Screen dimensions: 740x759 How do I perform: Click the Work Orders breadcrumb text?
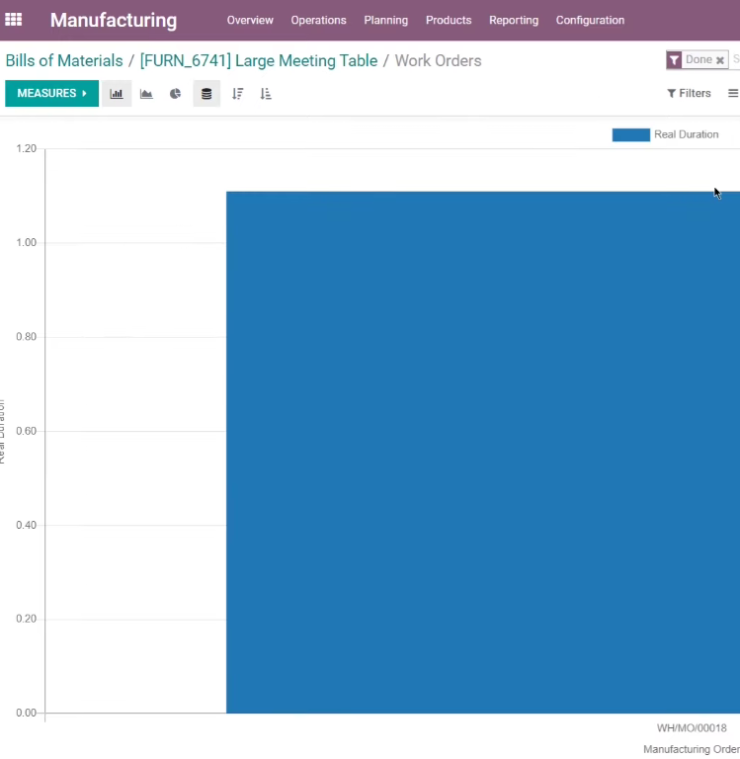point(438,61)
